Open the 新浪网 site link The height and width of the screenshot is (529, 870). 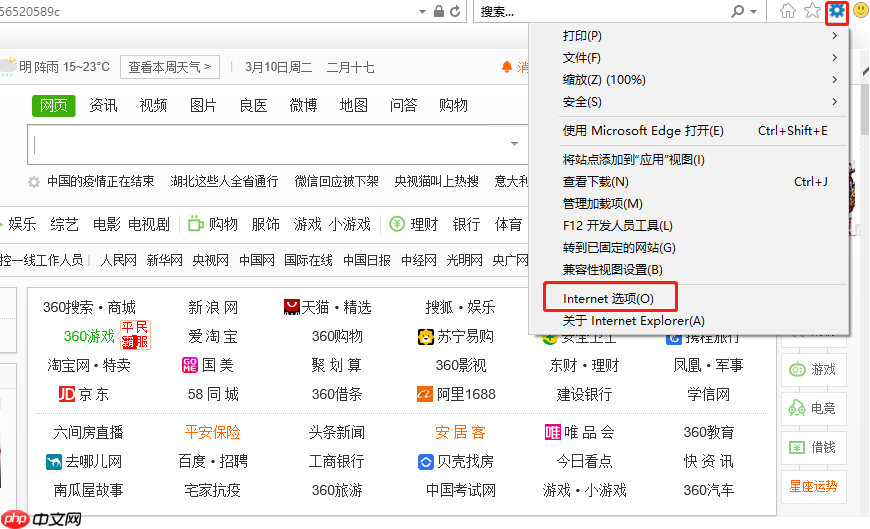(x=213, y=307)
